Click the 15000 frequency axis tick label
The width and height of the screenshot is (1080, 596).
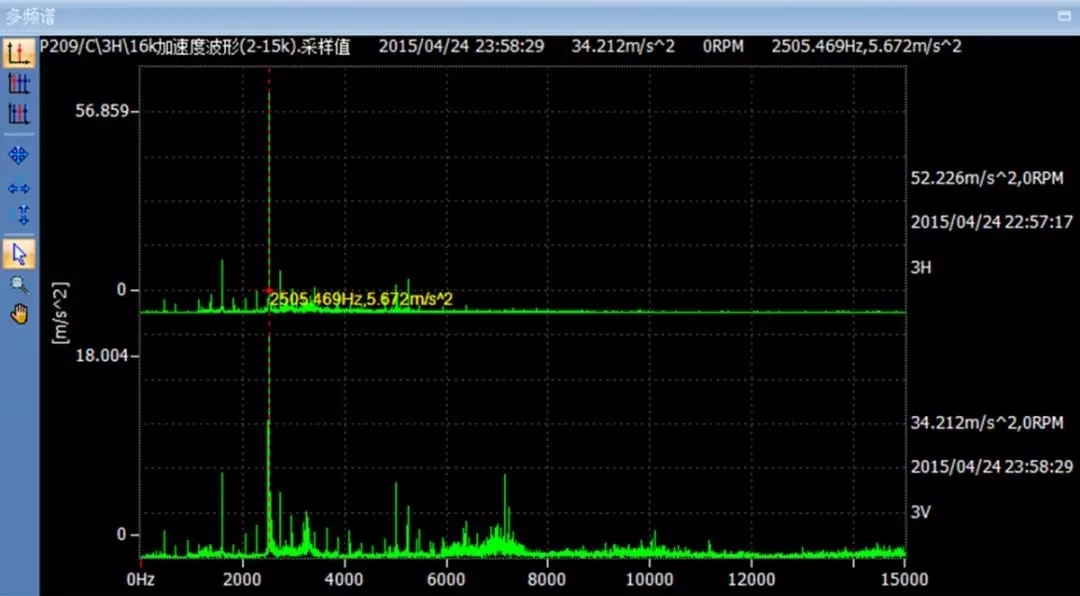[902, 579]
